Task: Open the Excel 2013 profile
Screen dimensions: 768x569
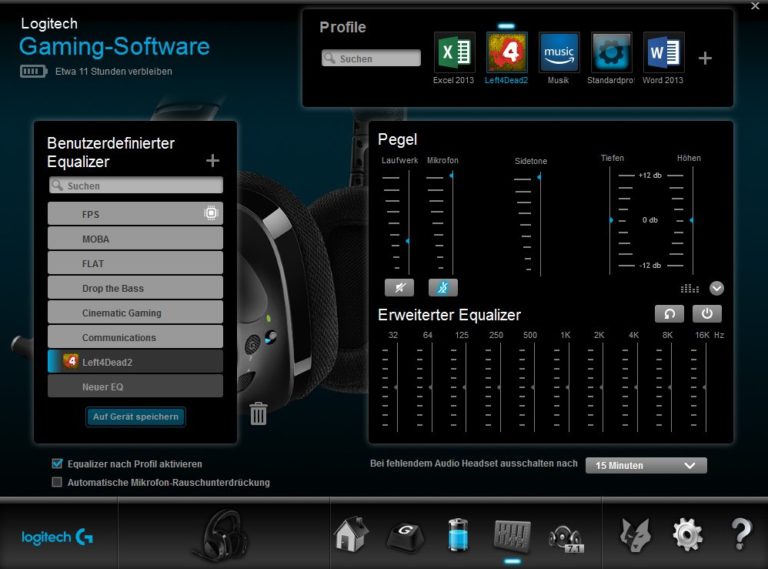Action: [455, 52]
